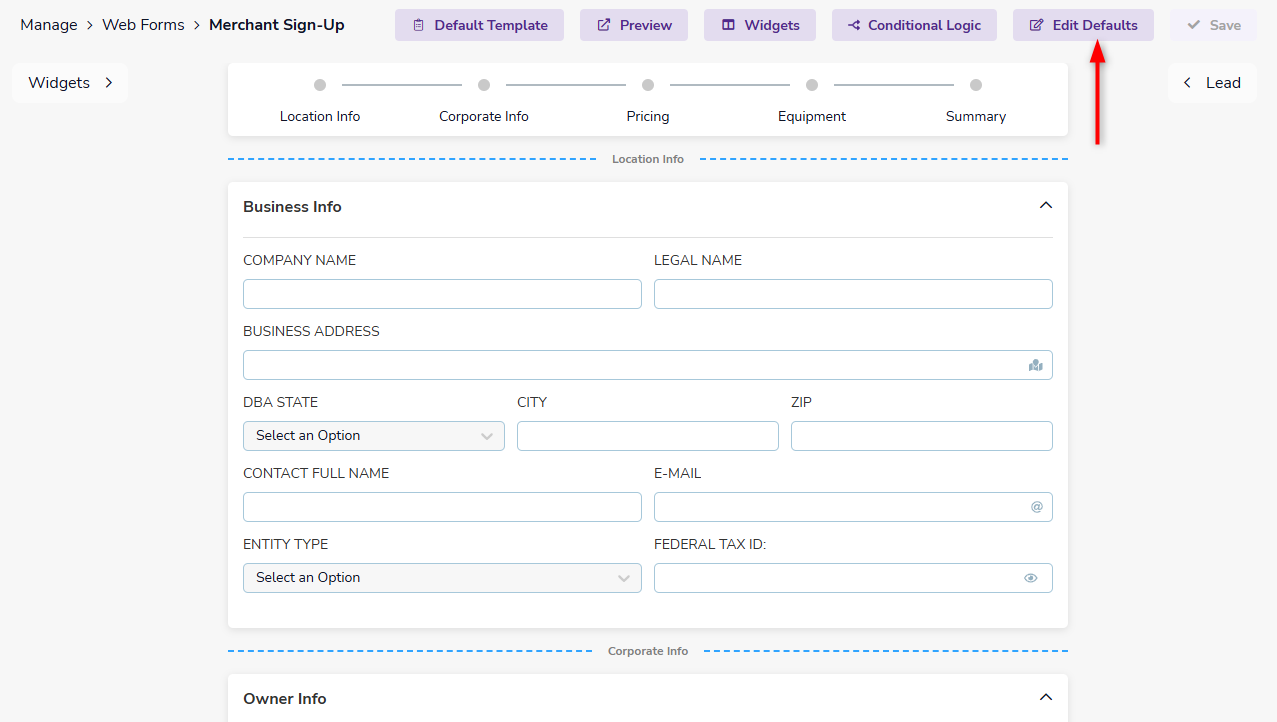Open the Entity Type dropdown
Image resolution: width=1277 pixels, height=722 pixels.
click(x=441, y=578)
